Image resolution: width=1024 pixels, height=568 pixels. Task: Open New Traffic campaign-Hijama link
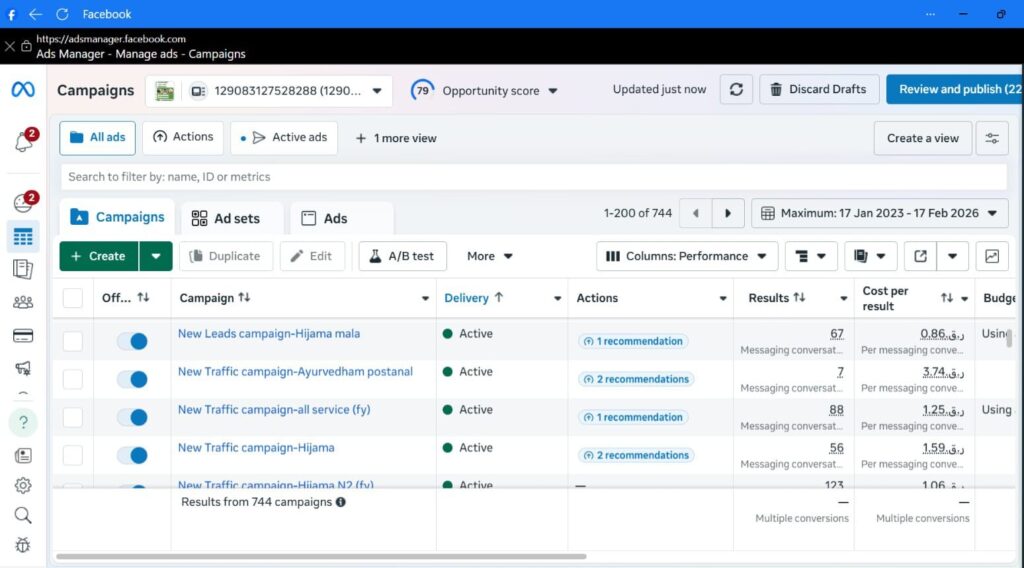[x=256, y=448]
